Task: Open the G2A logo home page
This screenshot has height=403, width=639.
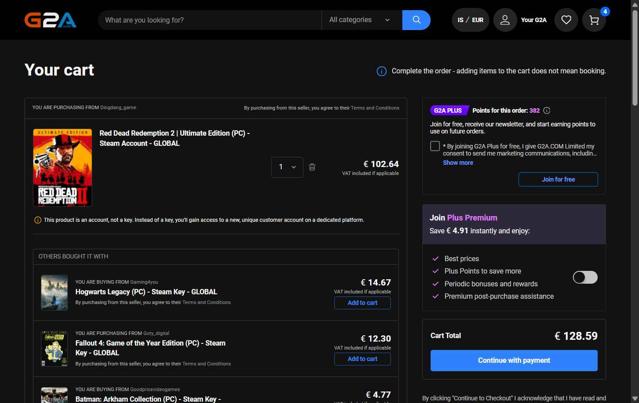Action: coord(50,20)
